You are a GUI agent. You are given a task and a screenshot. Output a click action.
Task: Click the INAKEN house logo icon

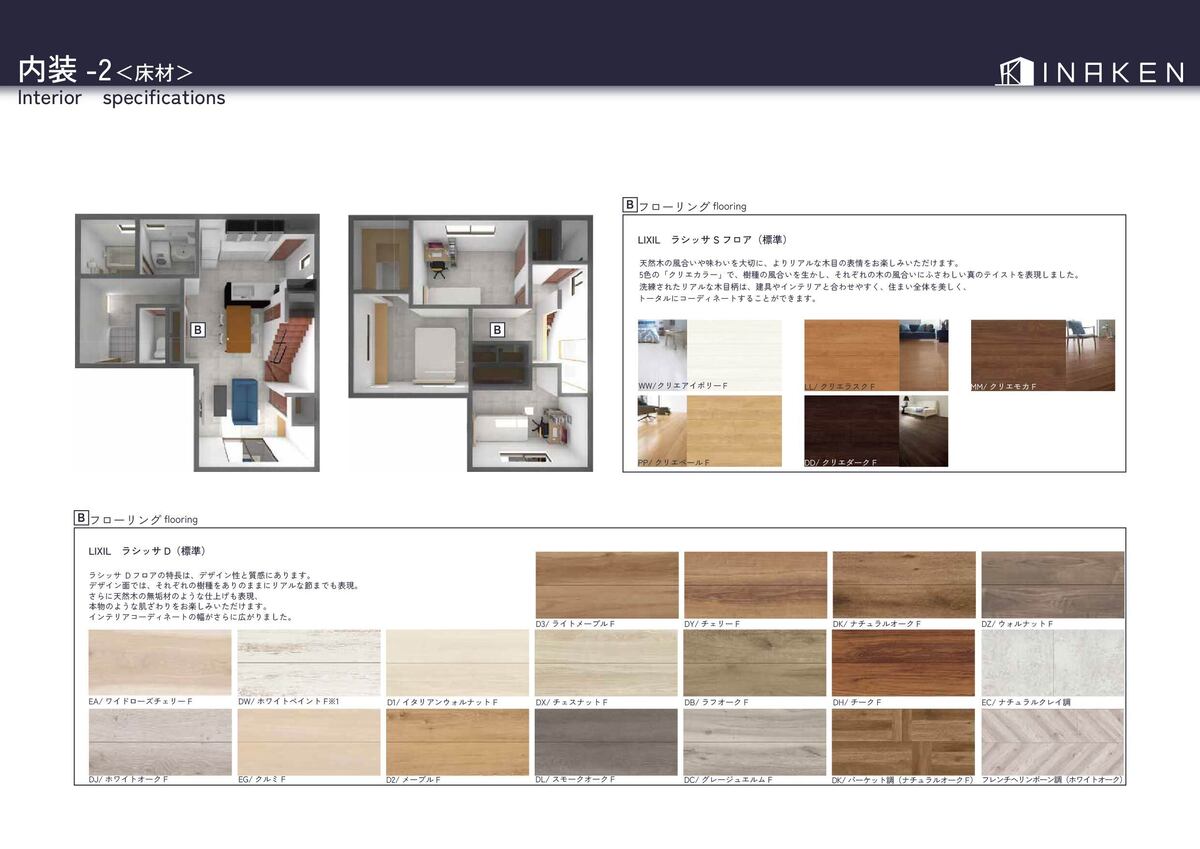coord(1013,71)
